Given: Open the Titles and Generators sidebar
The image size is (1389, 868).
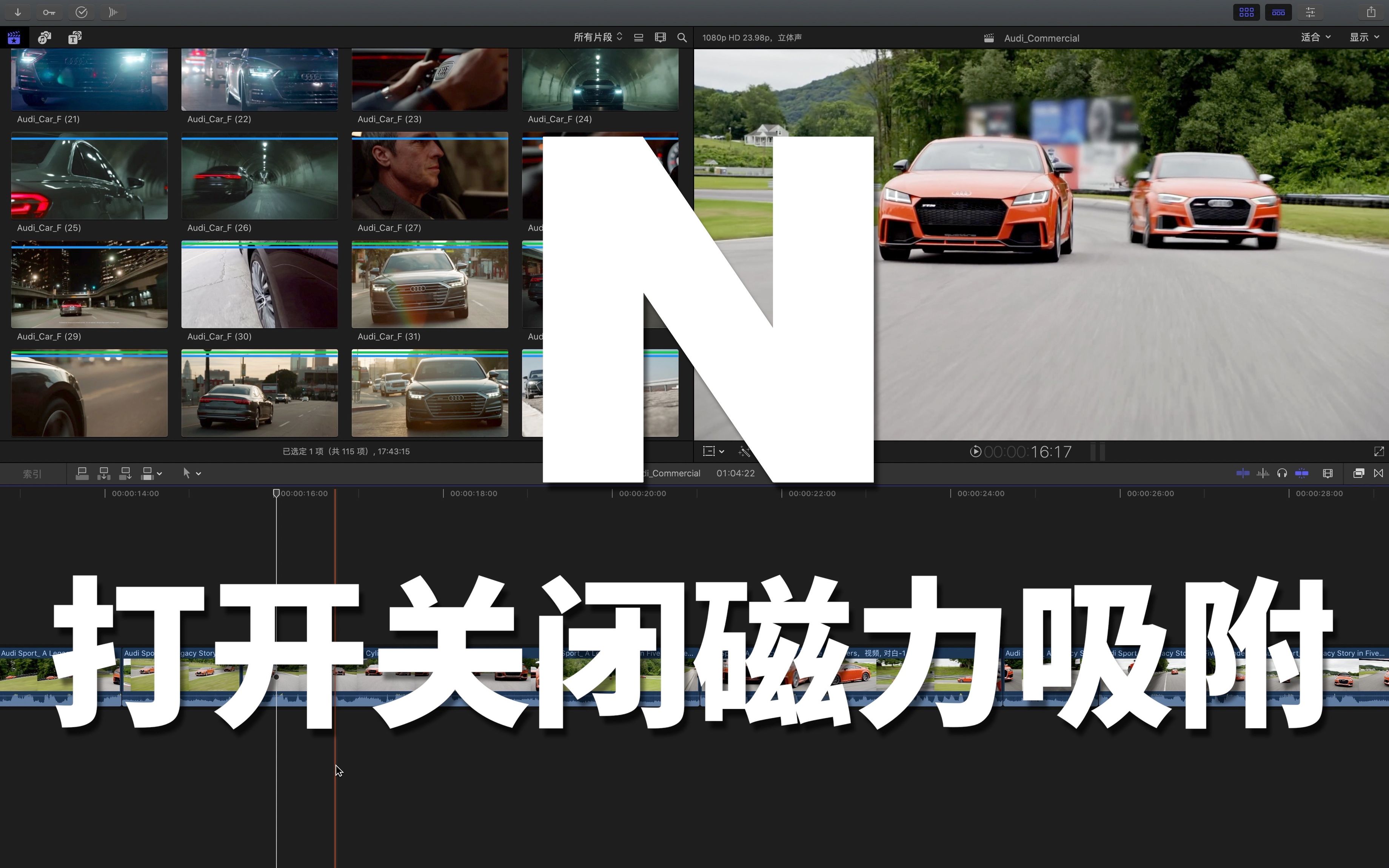Looking at the screenshot, I should (x=75, y=38).
